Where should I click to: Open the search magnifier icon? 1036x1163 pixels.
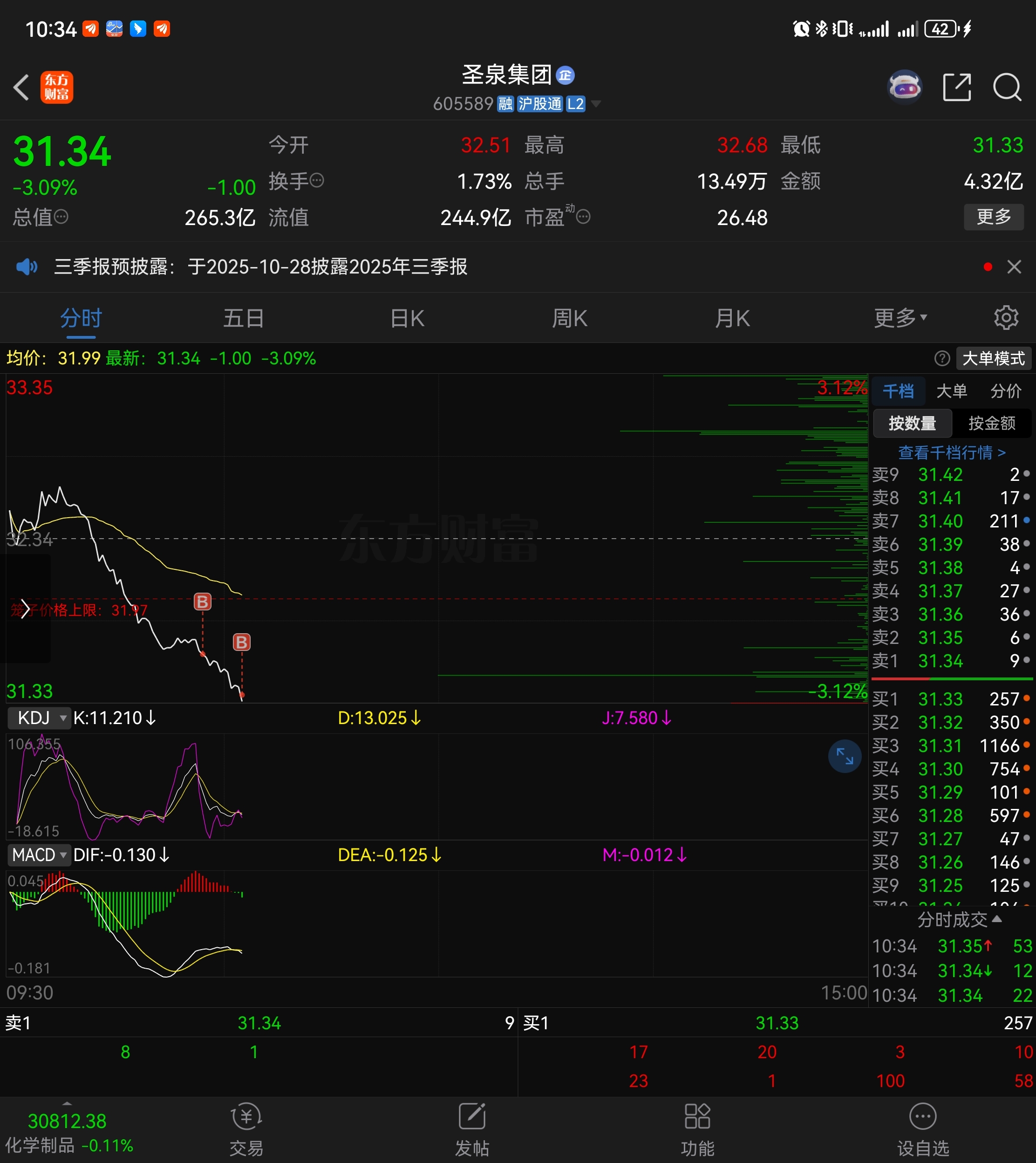[1006, 88]
